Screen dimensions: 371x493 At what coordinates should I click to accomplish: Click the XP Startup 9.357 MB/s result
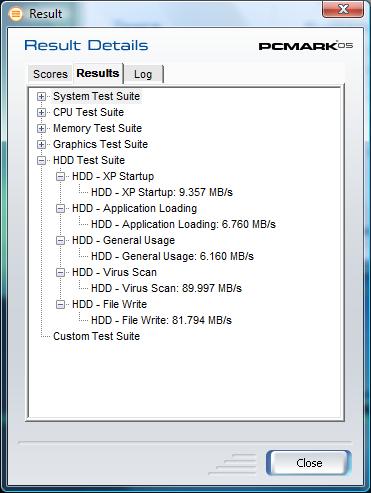coord(162,192)
